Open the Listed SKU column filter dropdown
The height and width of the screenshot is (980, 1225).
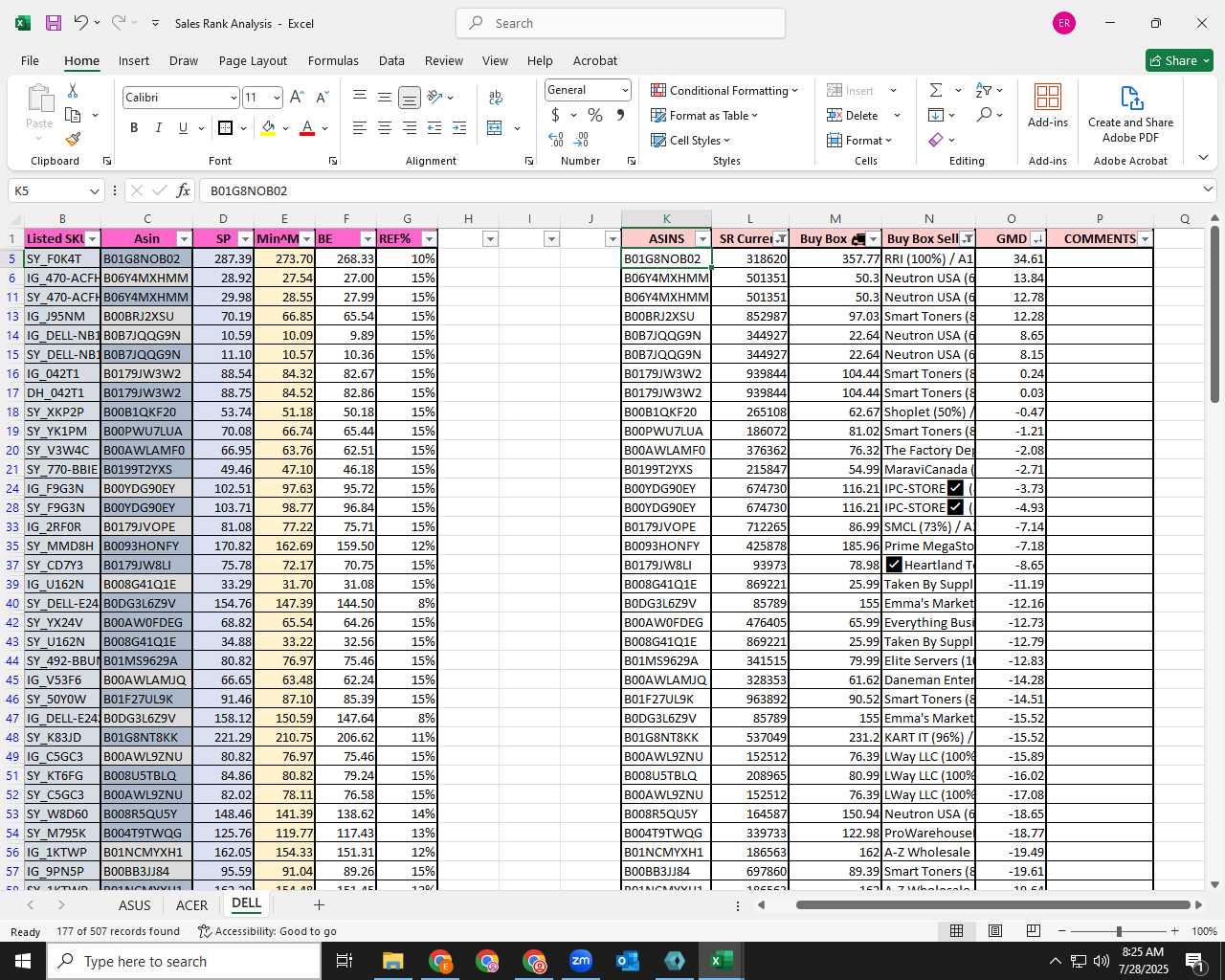92,239
